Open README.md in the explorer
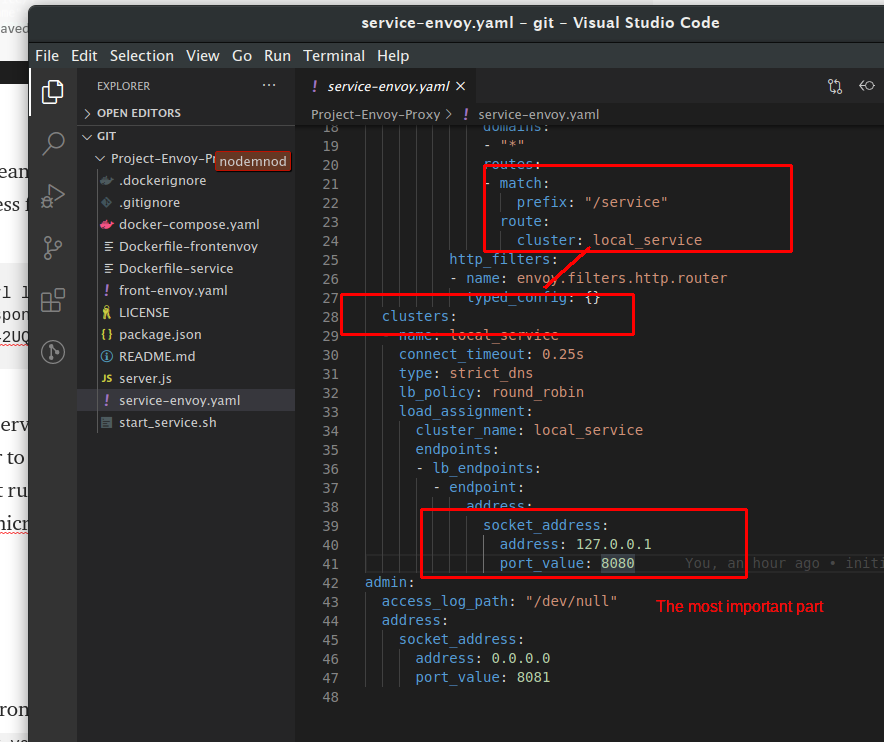Image resolution: width=884 pixels, height=742 pixels. [157, 356]
